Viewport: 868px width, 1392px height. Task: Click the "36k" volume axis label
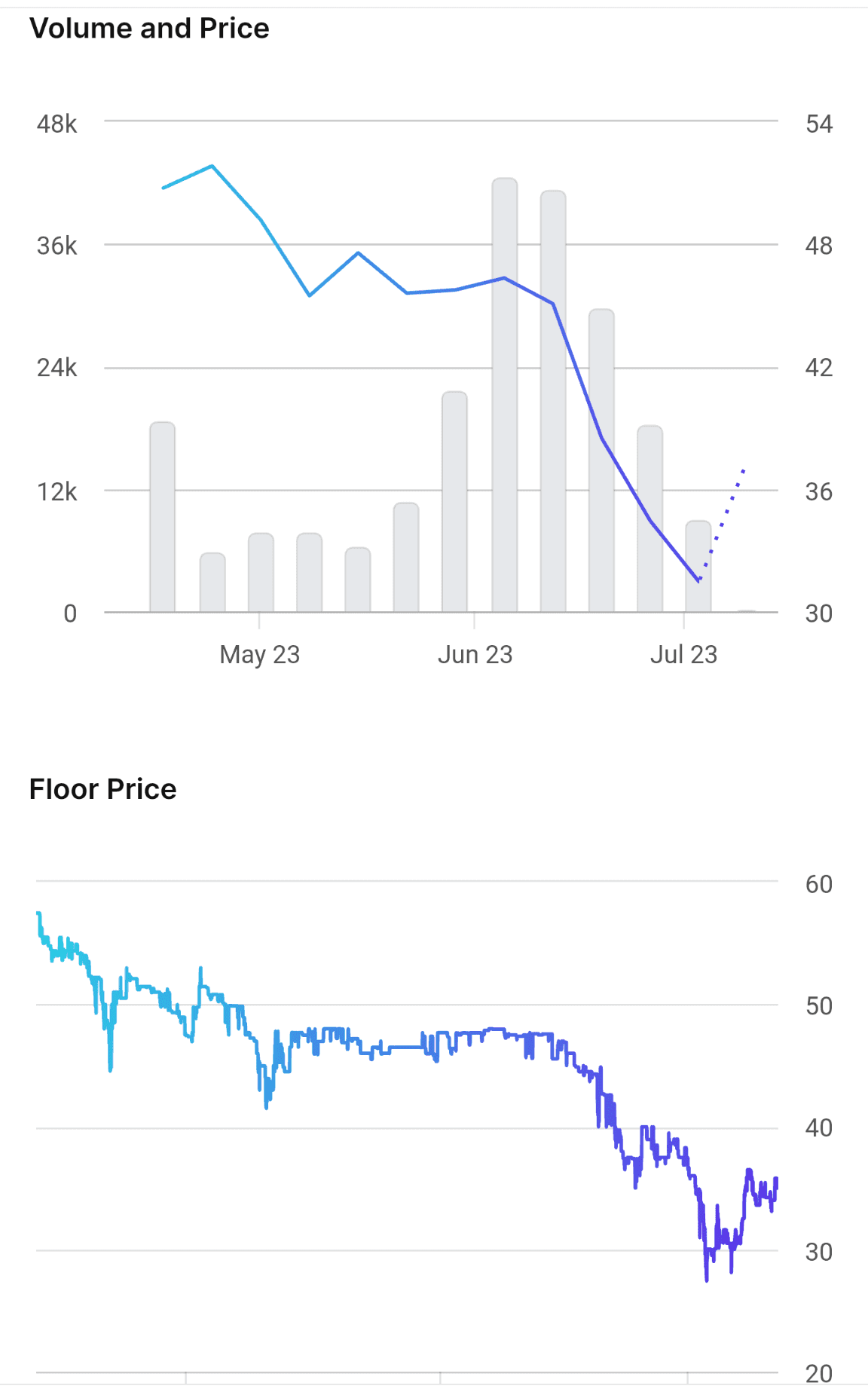(57, 246)
